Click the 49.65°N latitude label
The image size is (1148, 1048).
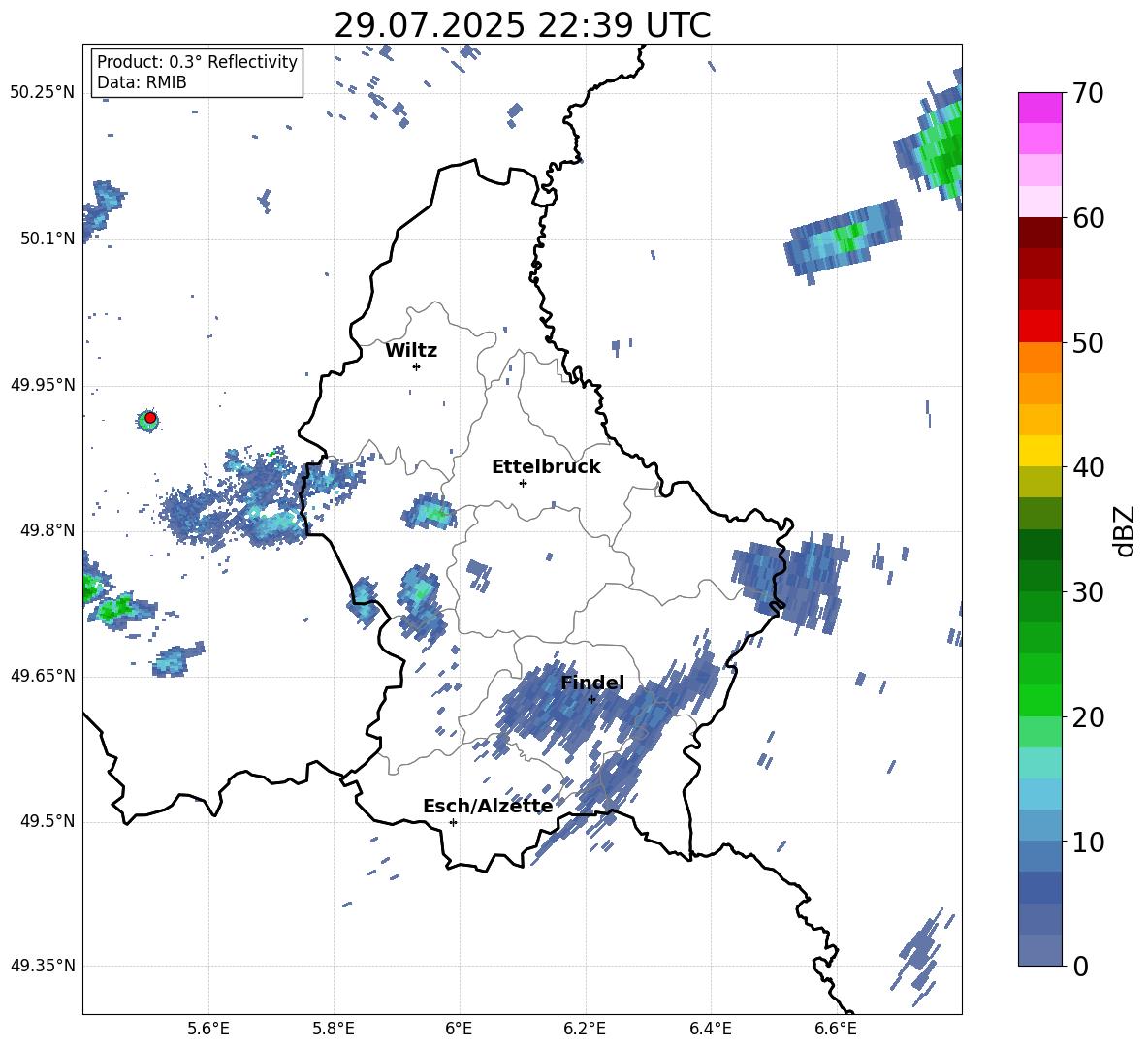coord(42,675)
